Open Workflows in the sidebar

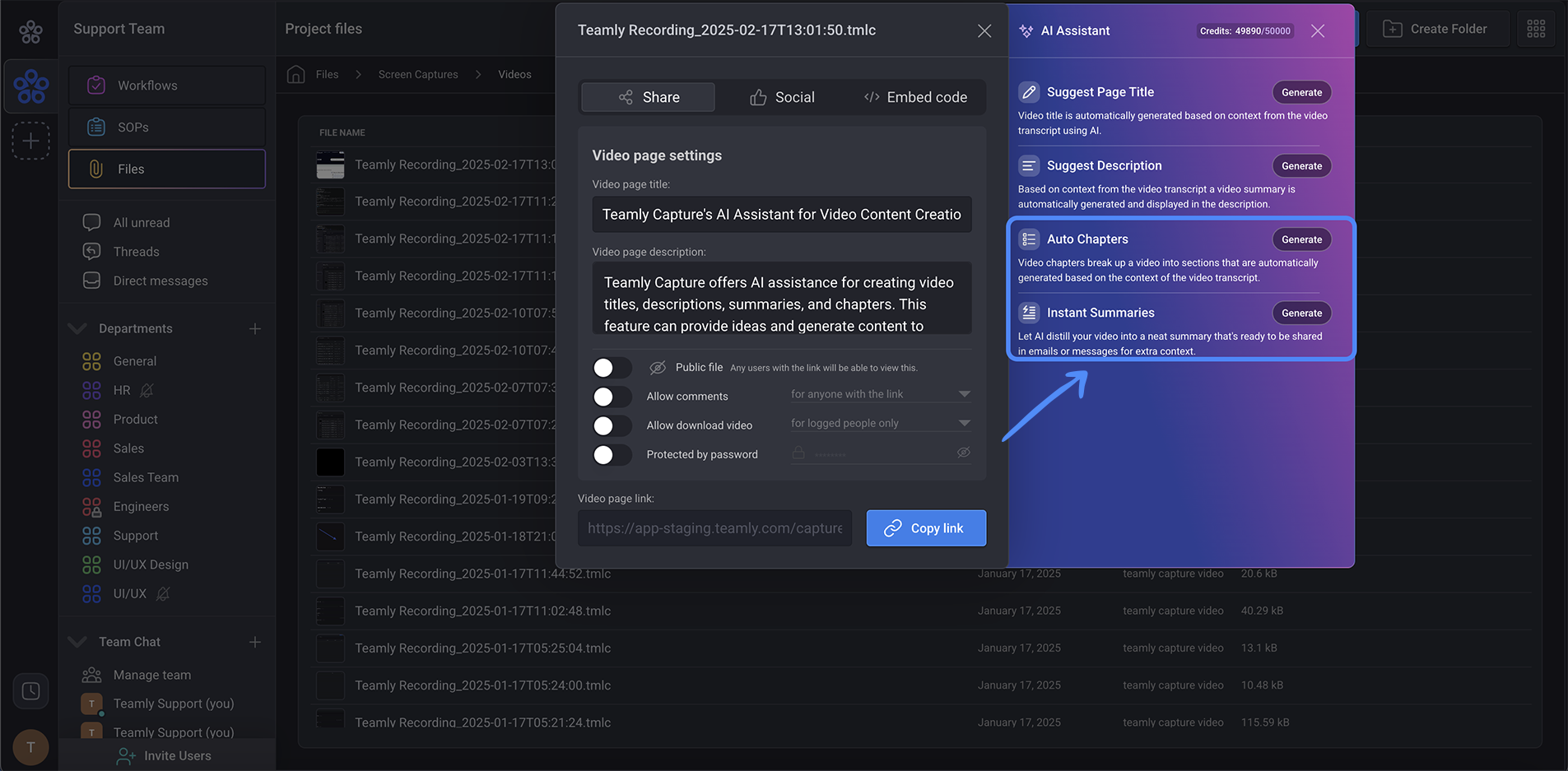point(167,86)
